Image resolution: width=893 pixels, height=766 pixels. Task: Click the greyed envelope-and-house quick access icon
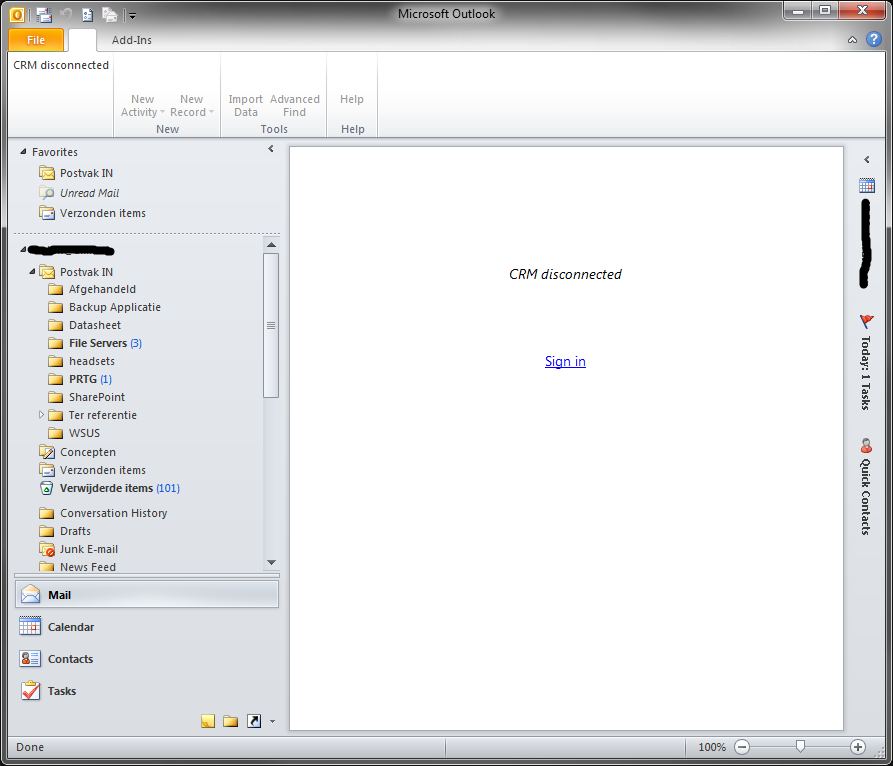(109, 15)
